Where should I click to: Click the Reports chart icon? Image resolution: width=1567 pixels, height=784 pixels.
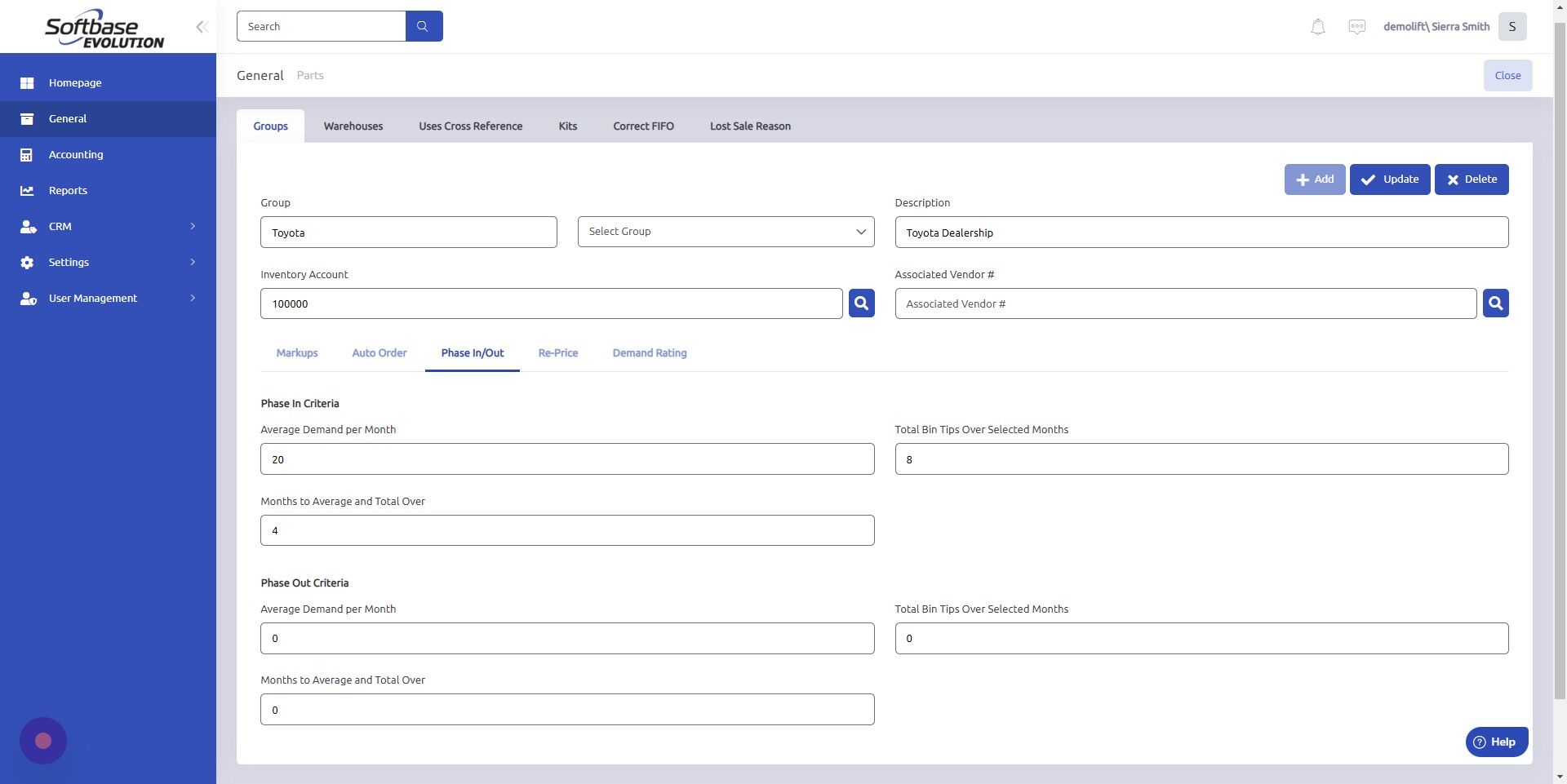click(27, 190)
